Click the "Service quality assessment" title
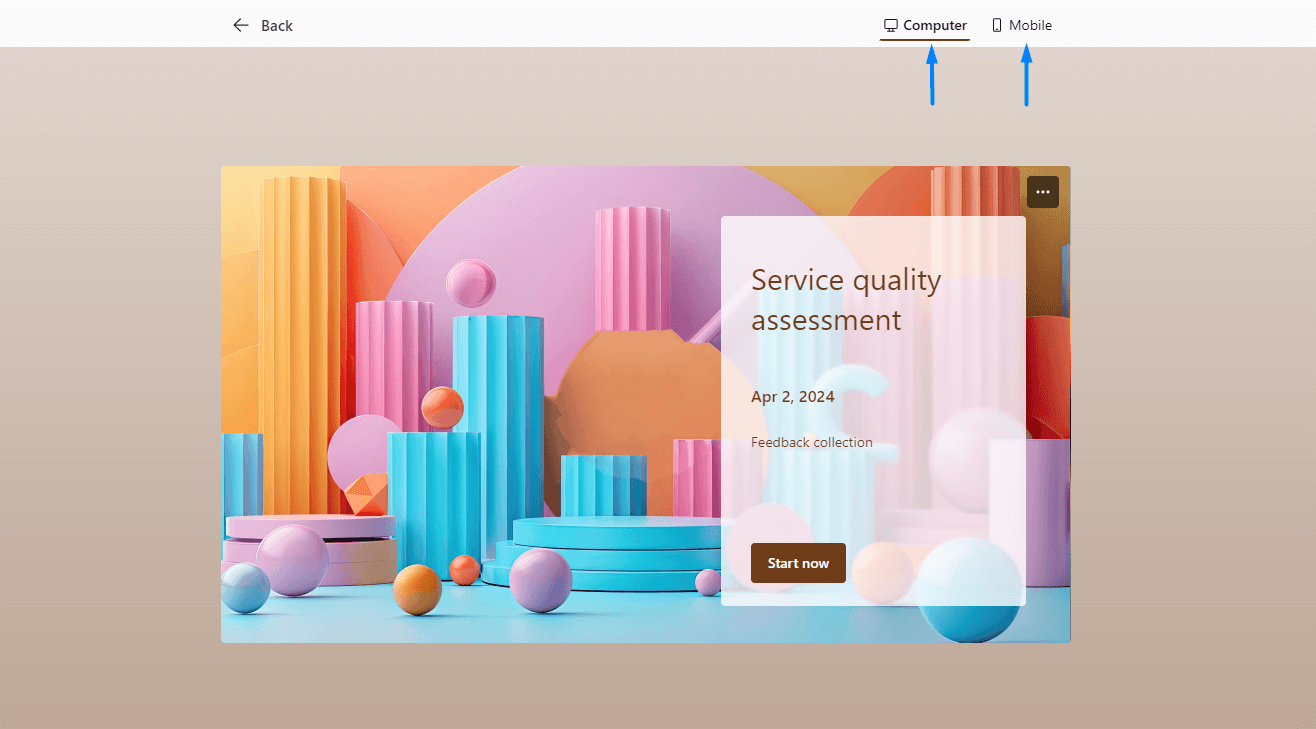 pyautogui.click(x=845, y=300)
